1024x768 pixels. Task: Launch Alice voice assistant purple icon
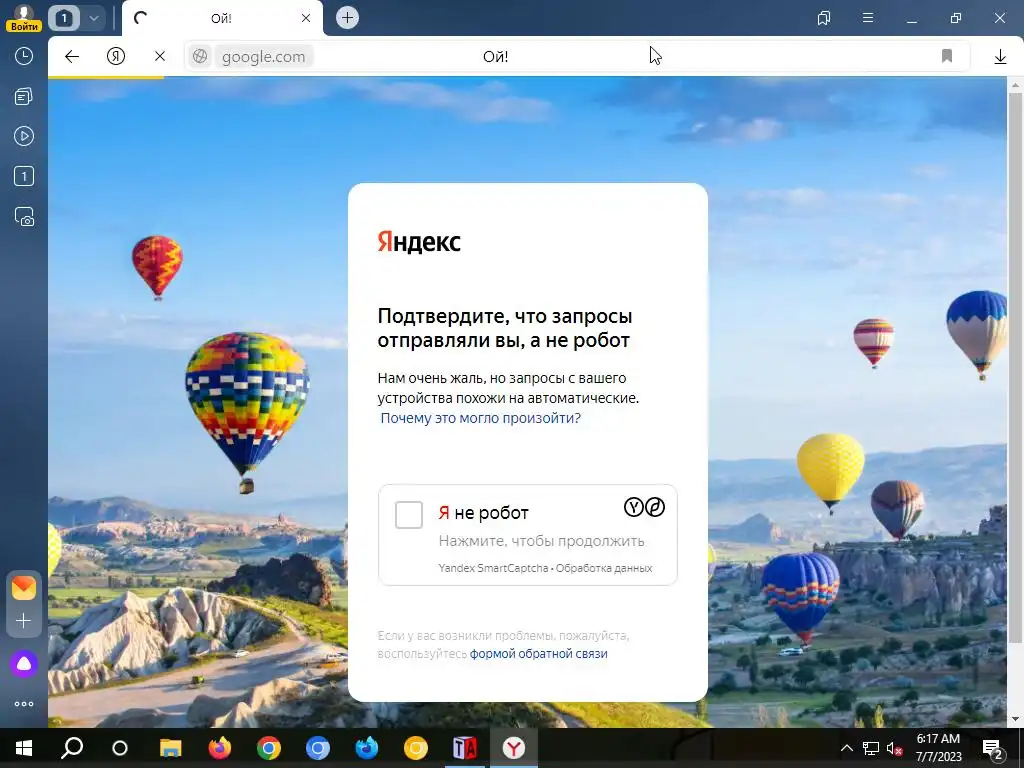pos(24,664)
